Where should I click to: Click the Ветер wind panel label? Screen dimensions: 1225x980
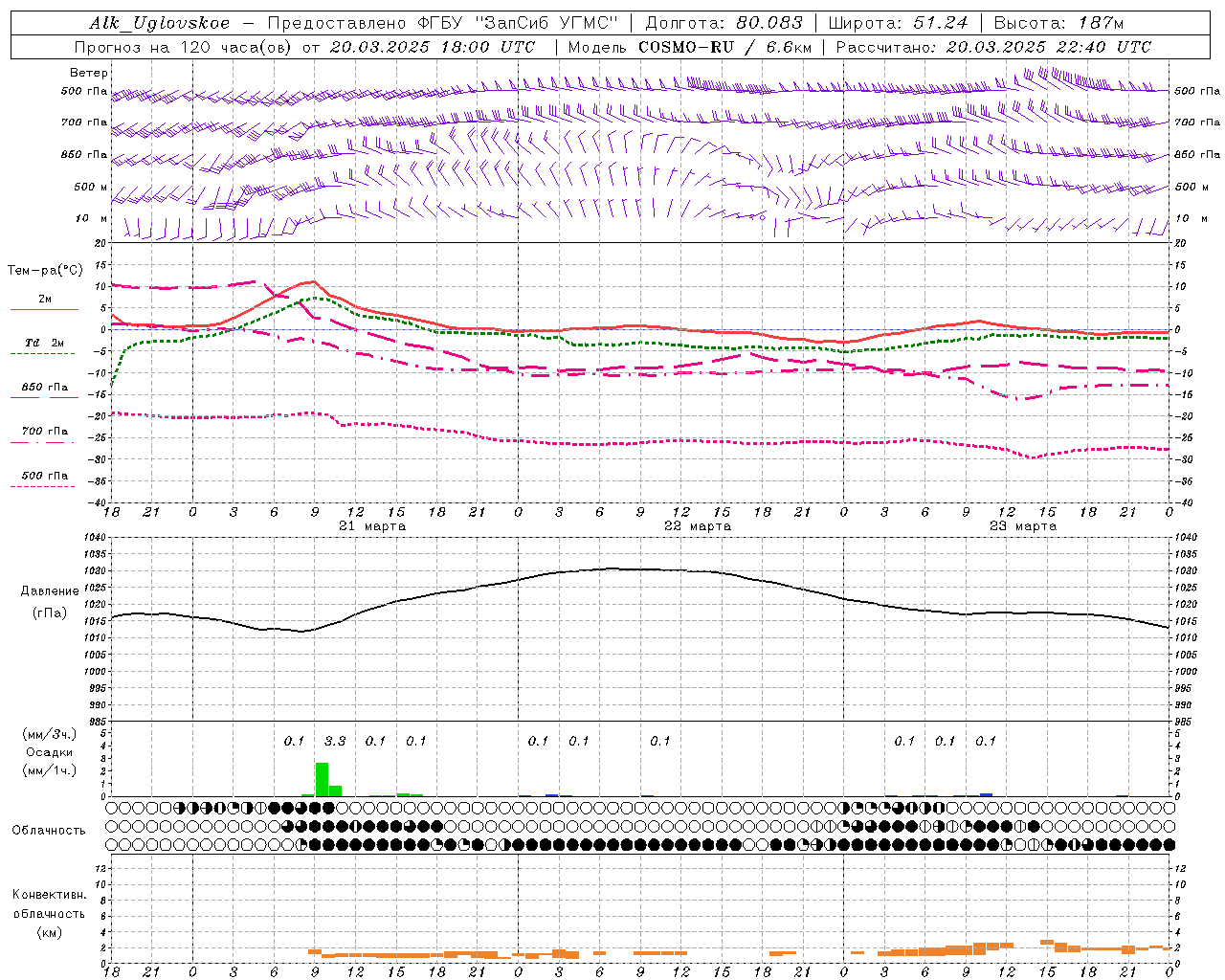(89, 73)
